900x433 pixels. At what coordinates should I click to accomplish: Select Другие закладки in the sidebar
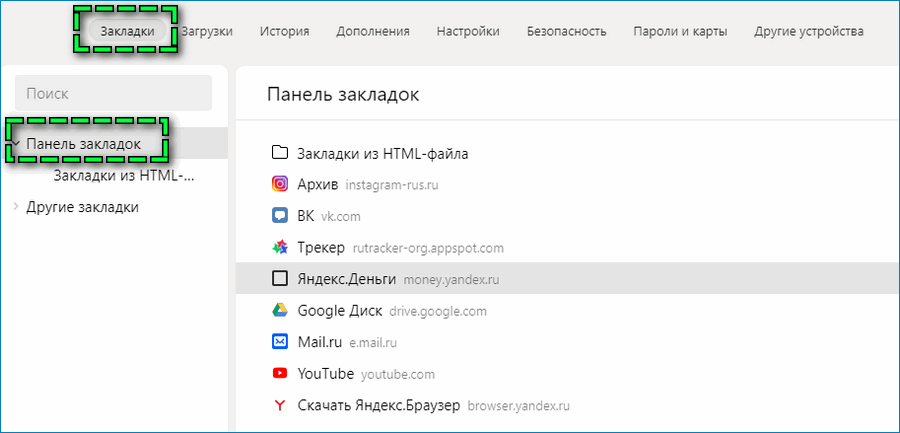(83, 207)
